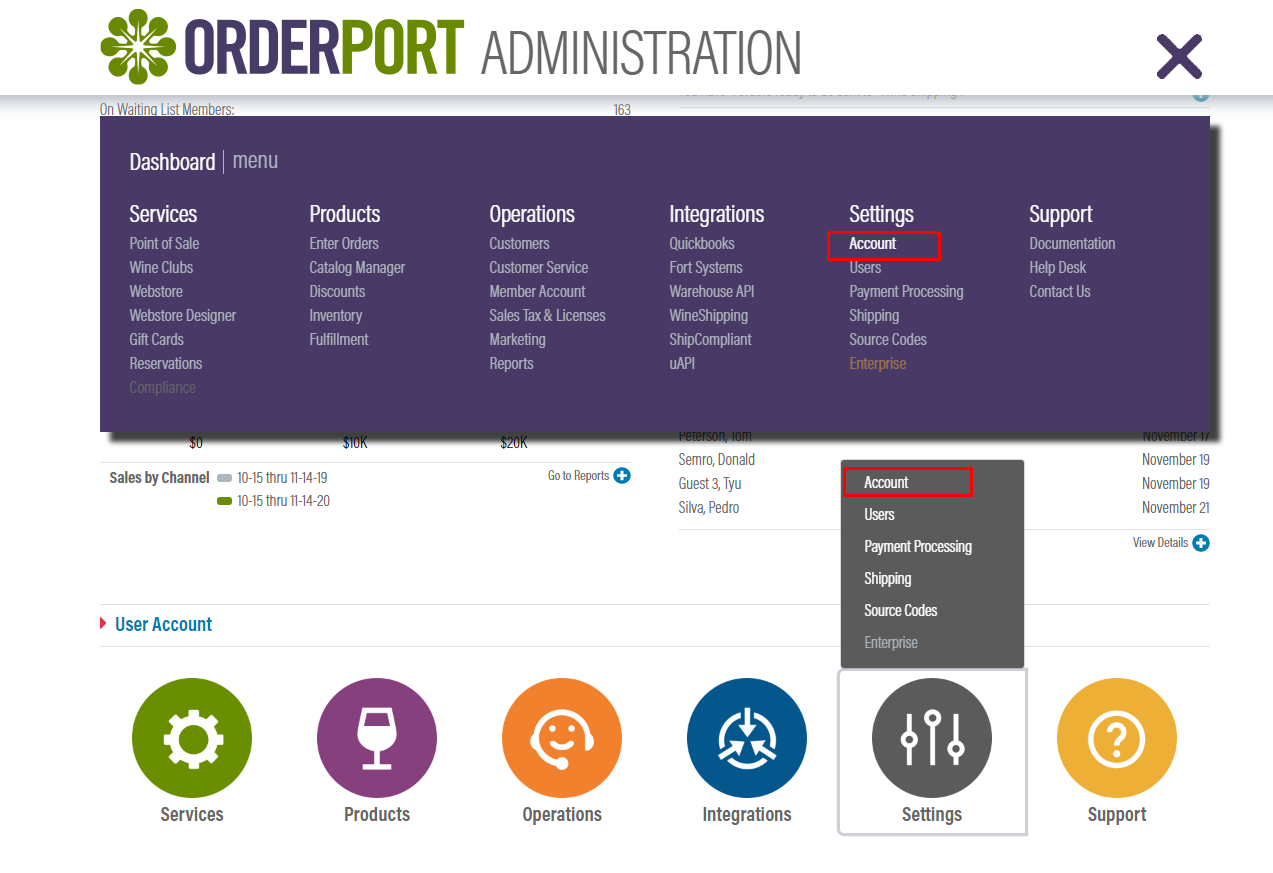Click the Products column heading
The height and width of the screenshot is (873, 1273).
(x=345, y=214)
